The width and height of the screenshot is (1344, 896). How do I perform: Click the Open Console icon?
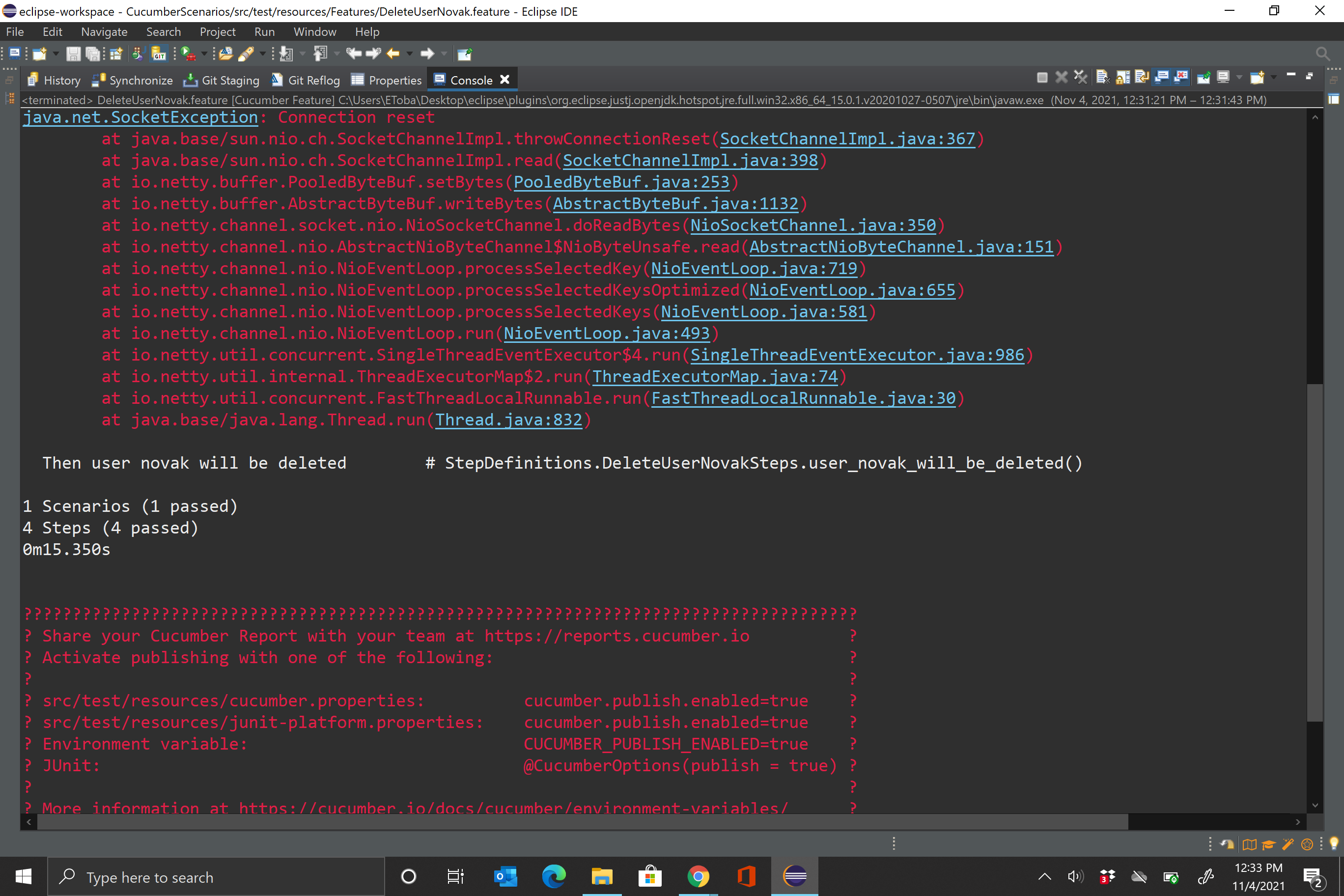[1257, 77]
